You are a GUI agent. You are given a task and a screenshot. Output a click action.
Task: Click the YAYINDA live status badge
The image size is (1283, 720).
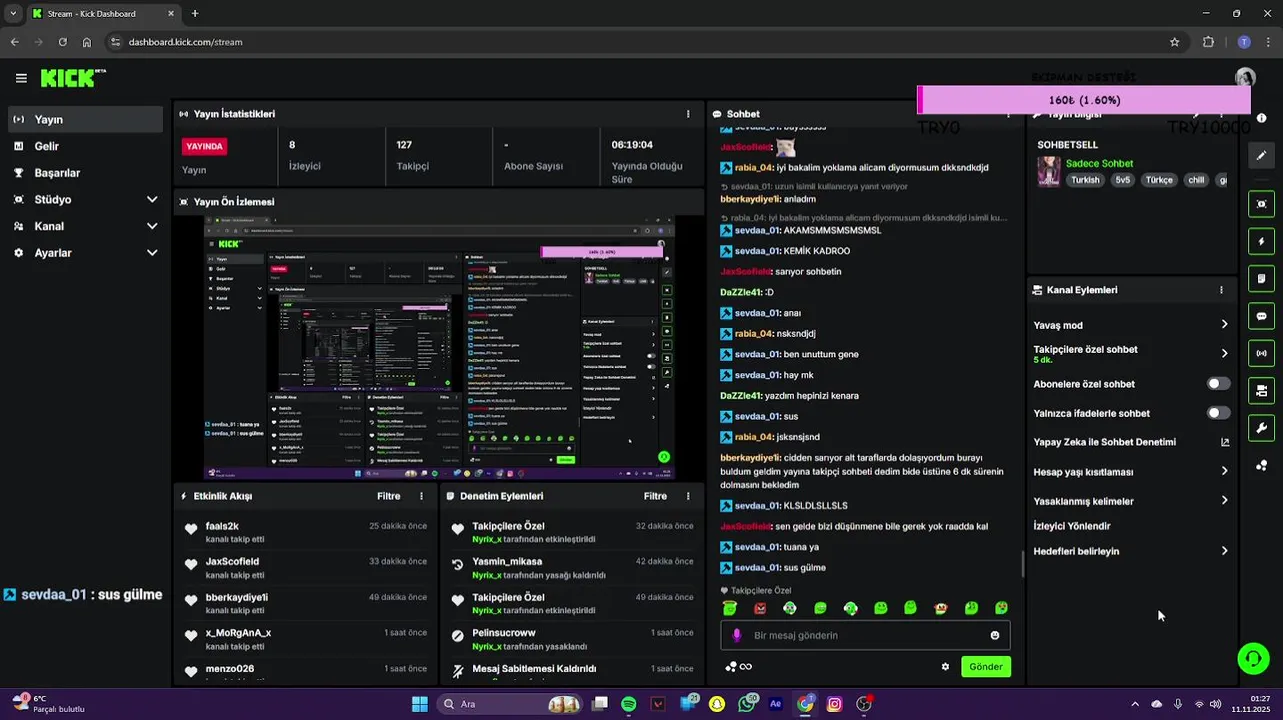(x=204, y=146)
